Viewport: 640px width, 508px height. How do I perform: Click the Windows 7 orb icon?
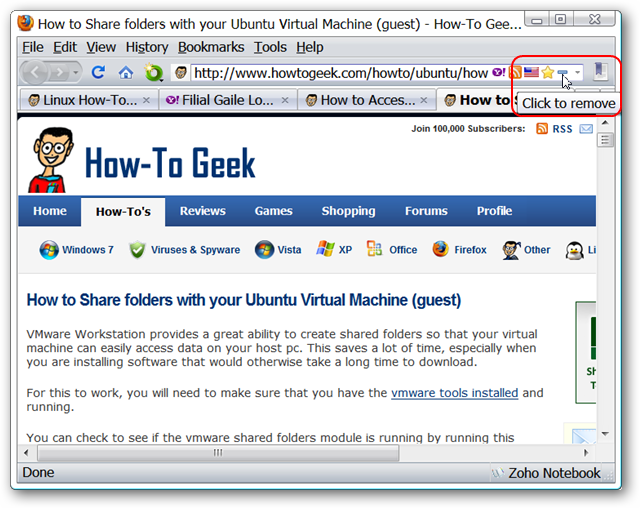(x=49, y=250)
